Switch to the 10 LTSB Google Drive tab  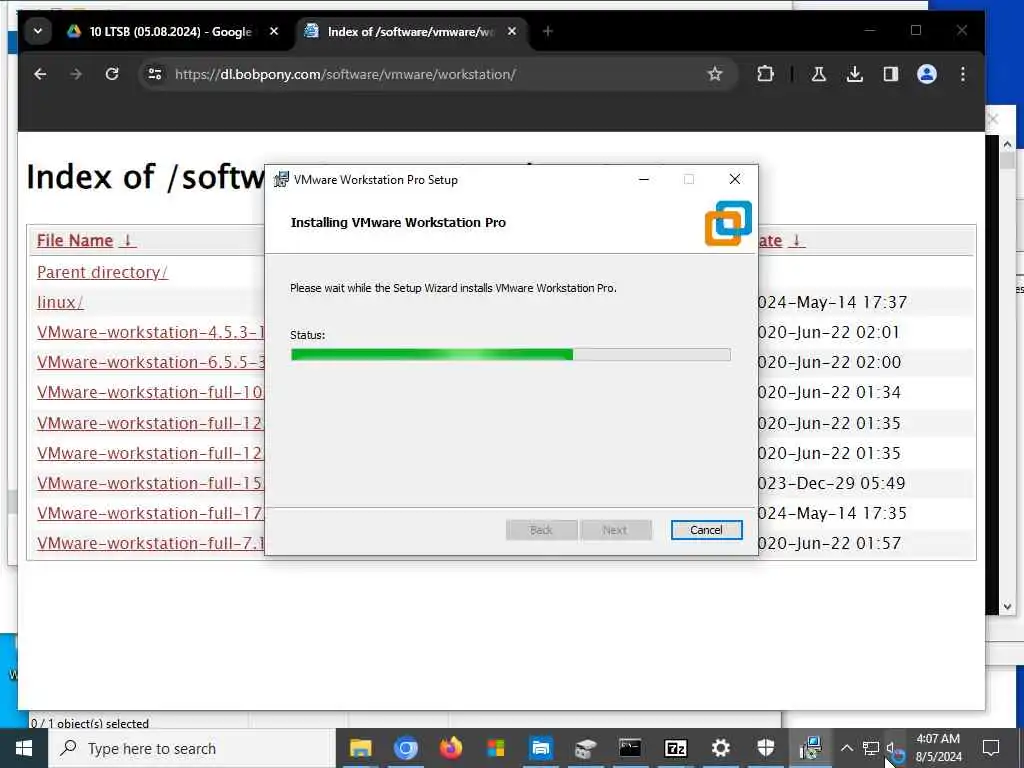[x=170, y=31]
